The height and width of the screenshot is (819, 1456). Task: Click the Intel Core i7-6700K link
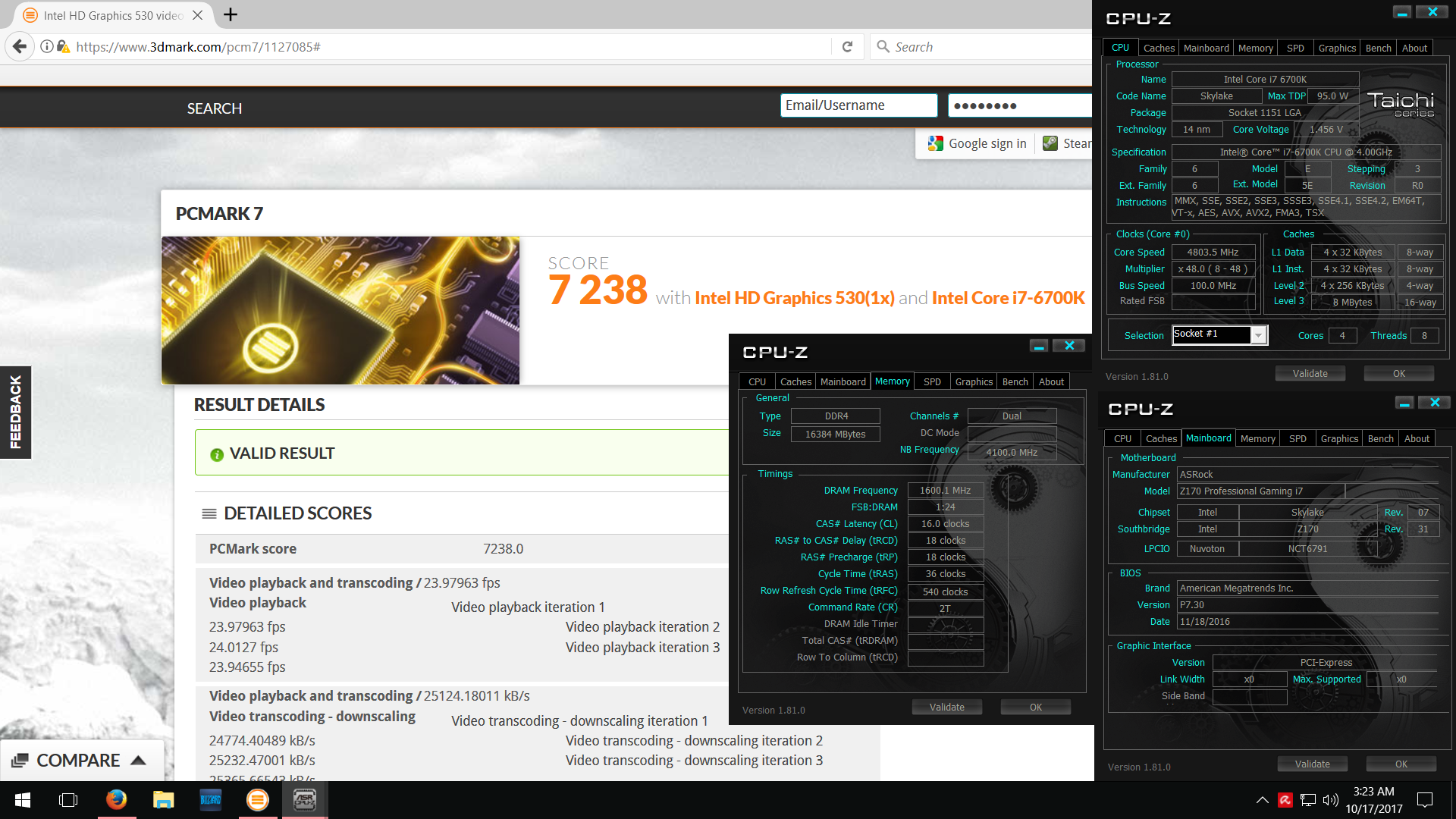pyautogui.click(x=1009, y=298)
